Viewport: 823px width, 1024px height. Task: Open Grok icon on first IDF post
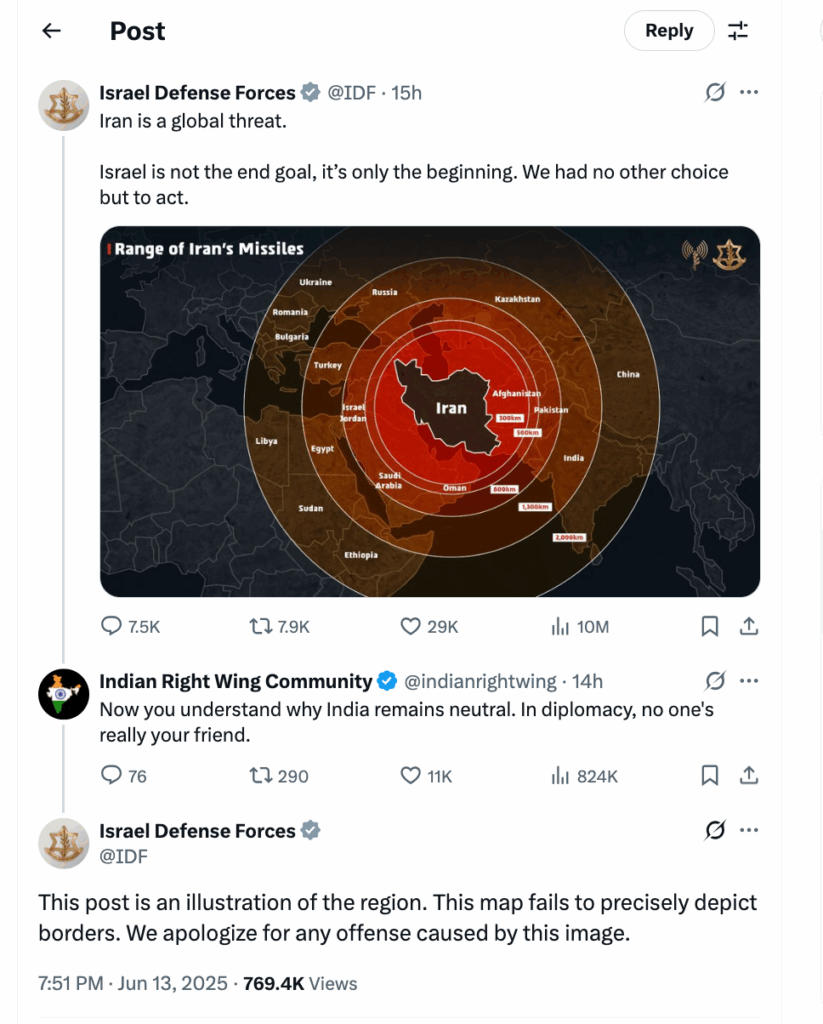click(x=714, y=93)
